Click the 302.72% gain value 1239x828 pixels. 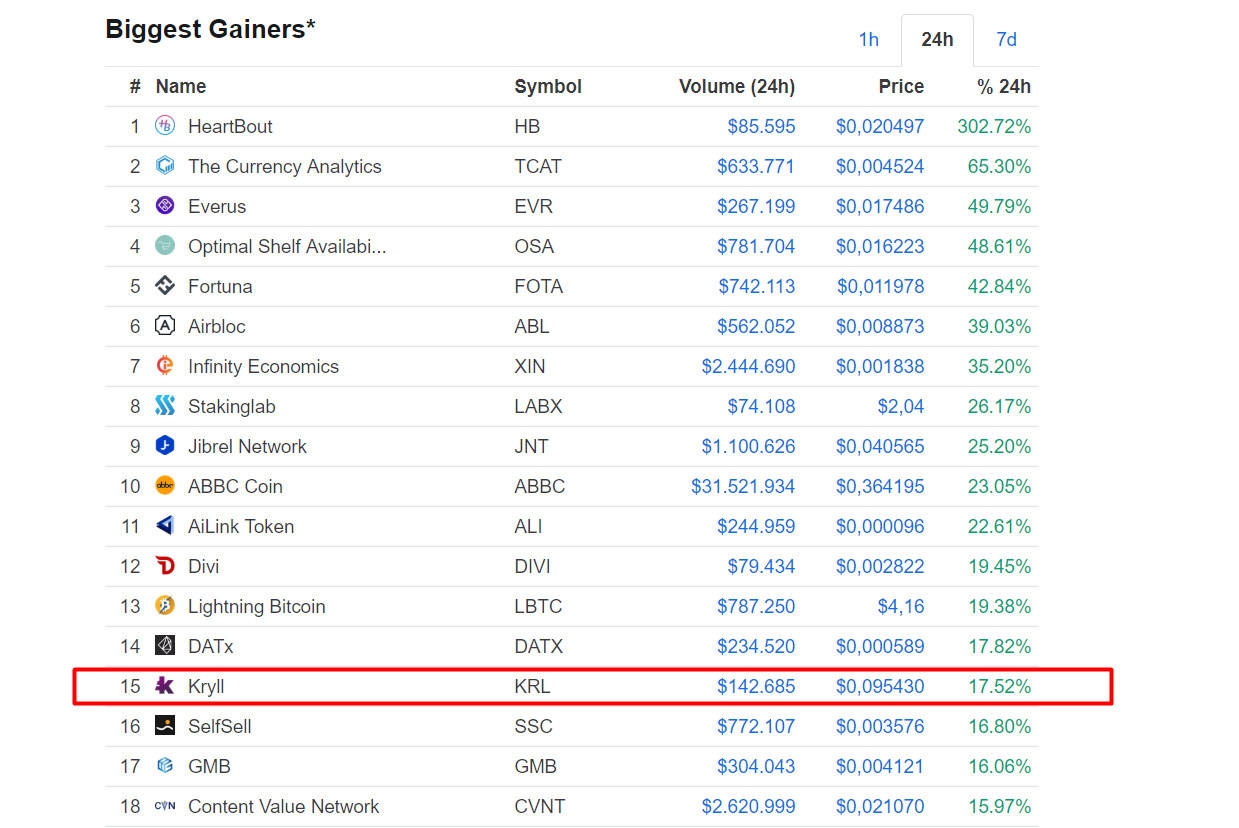point(994,127)
